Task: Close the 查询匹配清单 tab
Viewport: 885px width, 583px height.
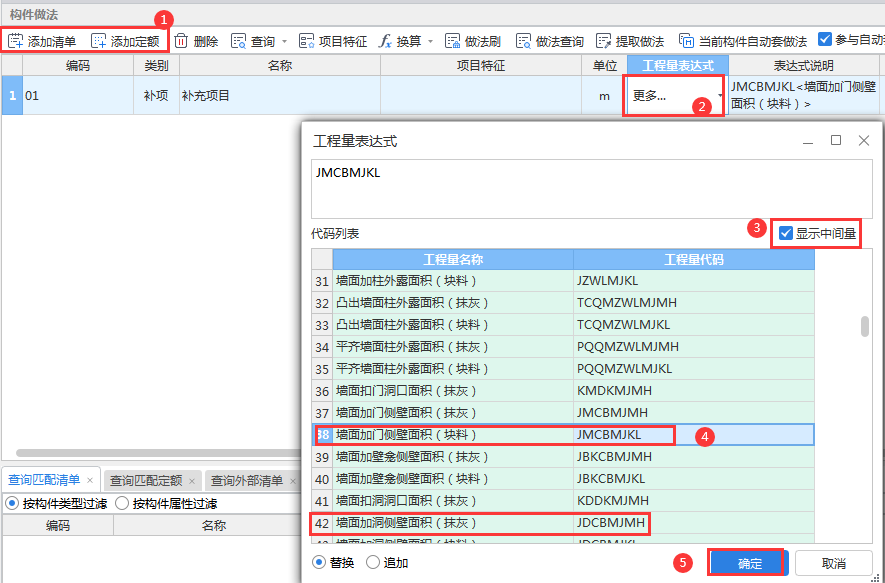Action: (90, 481)
